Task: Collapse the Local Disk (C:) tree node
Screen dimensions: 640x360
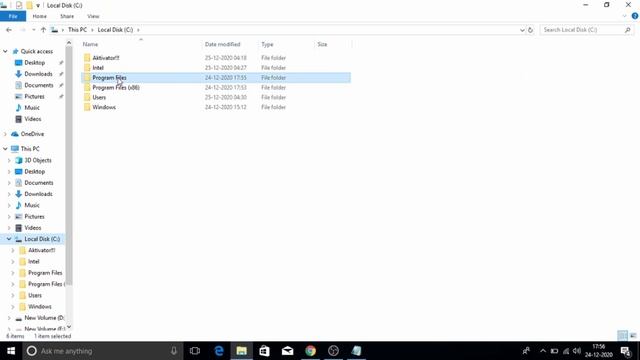Action: (x=9, y=239)
